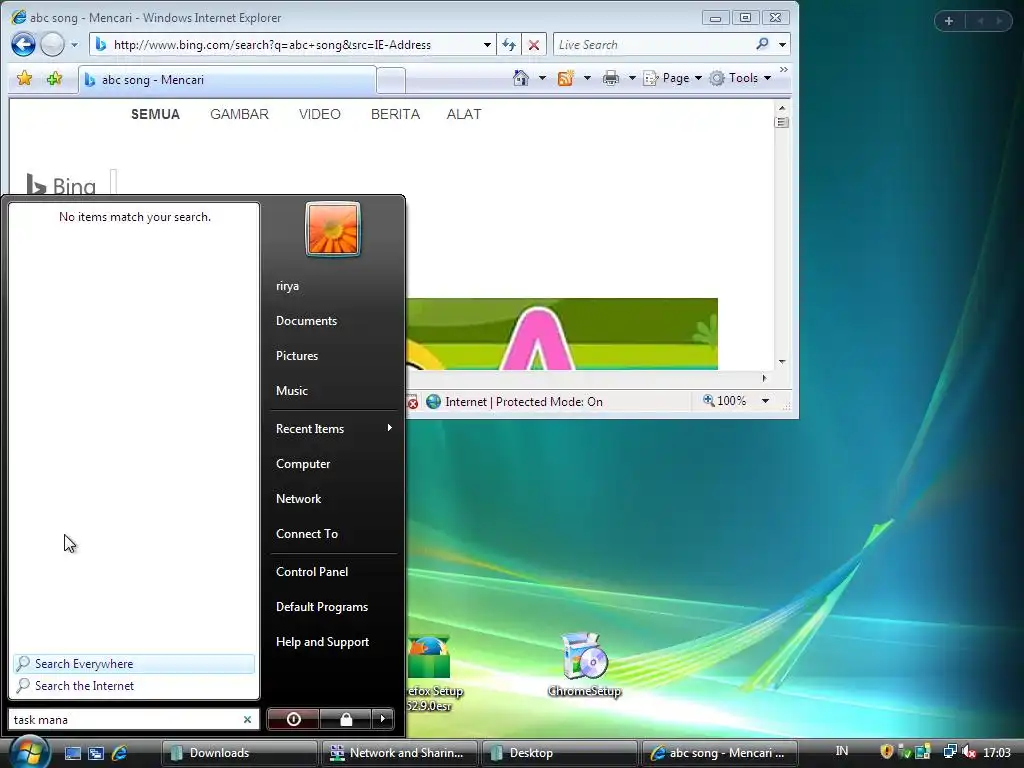This screenshot has width=1024, height=768.
Task: Expand the Print dropdown arrow
Action: tap(632, 78)
